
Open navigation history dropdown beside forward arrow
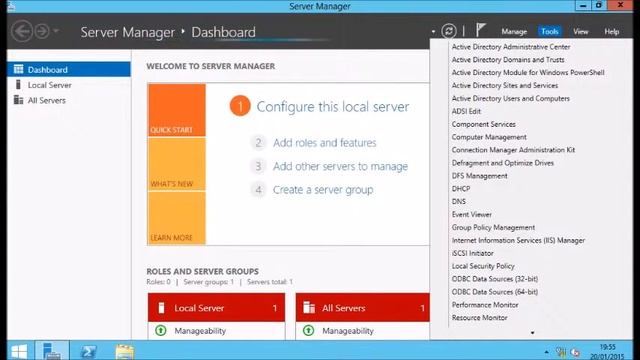56,31
